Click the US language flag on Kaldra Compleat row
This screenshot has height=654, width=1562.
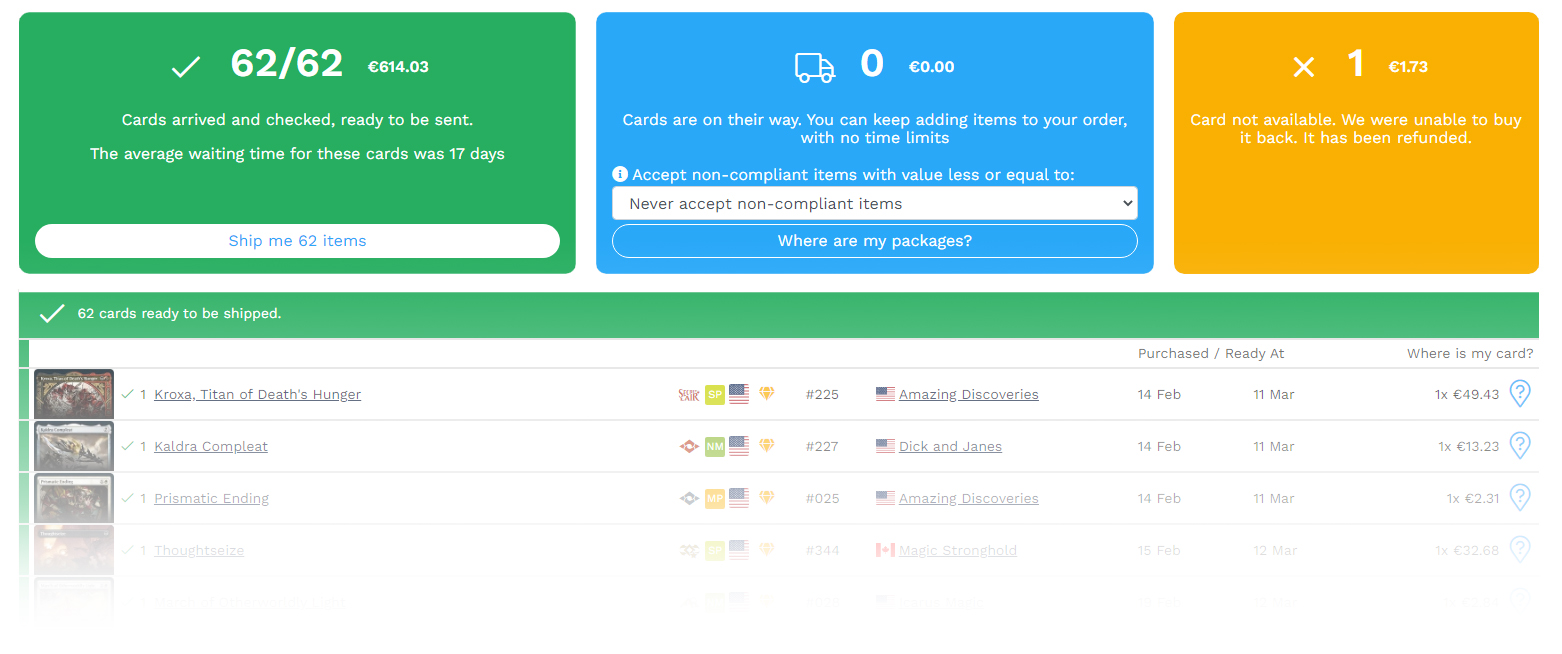(x=739, y=446)
